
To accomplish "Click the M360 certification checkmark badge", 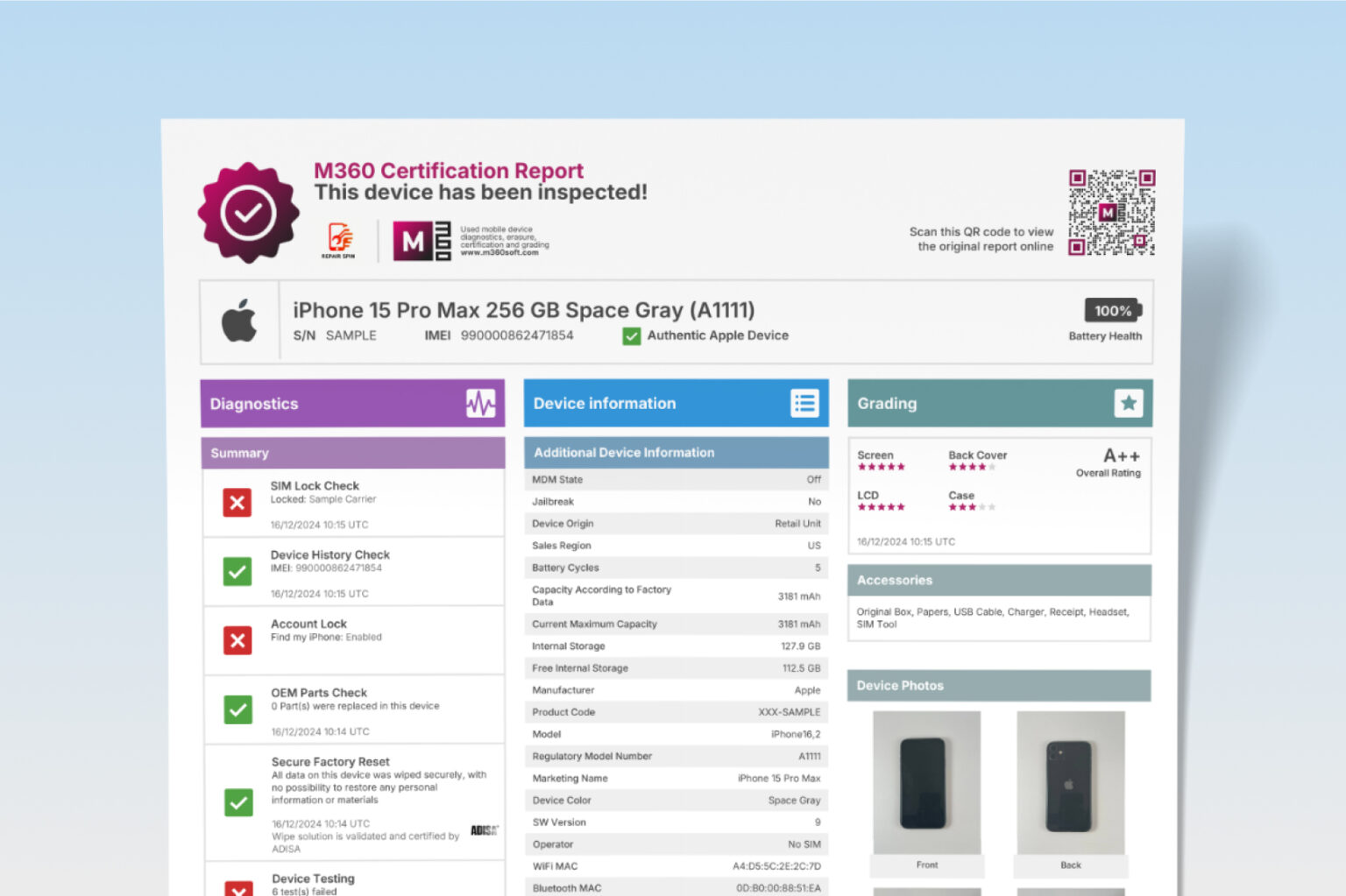I will tap(248, 211).
